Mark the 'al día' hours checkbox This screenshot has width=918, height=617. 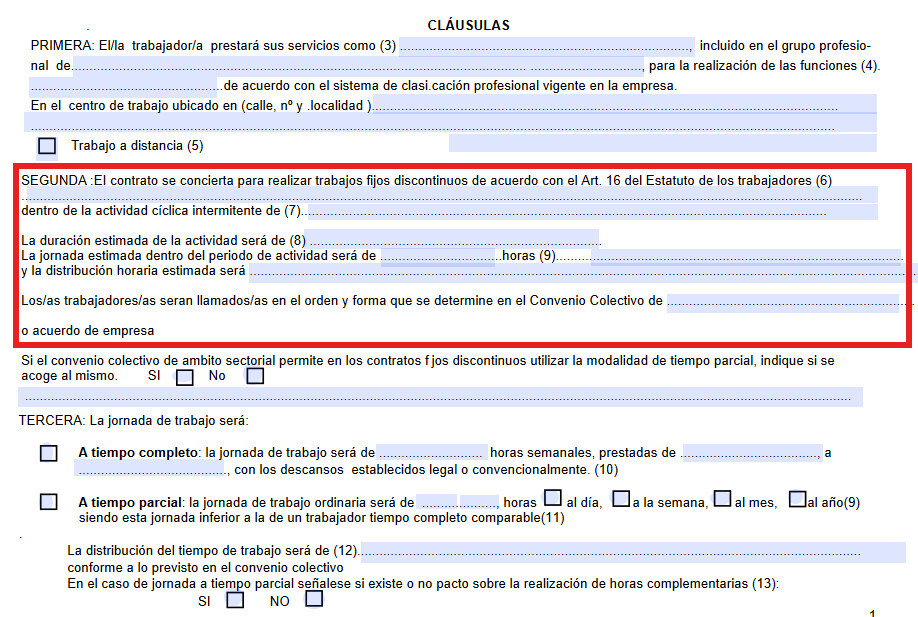(552, 498)
